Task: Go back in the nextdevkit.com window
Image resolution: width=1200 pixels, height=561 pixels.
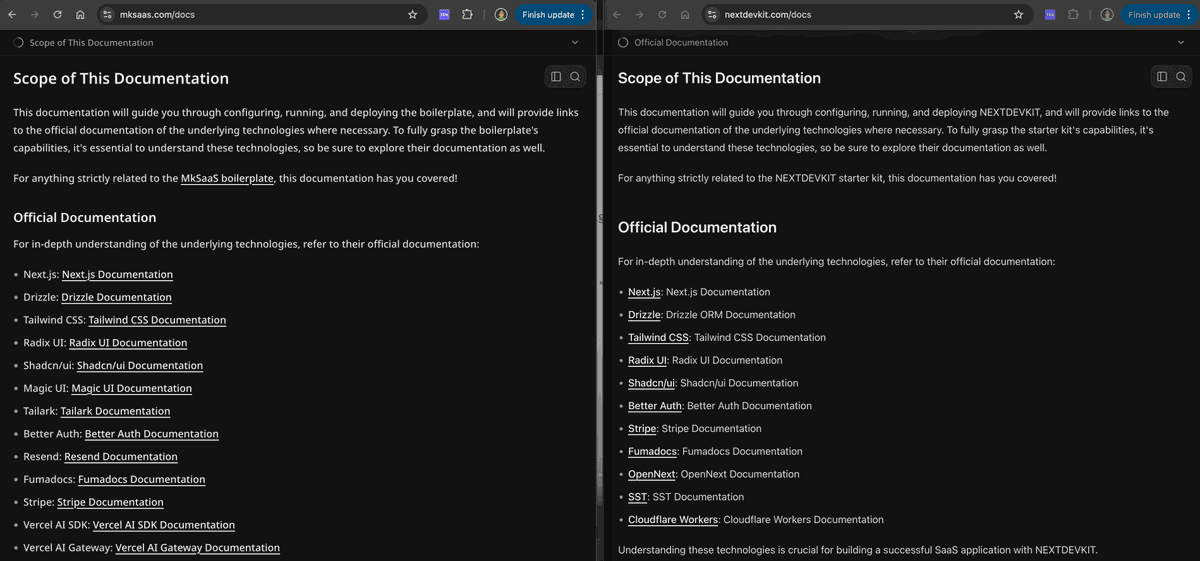Action: (617, 15)
